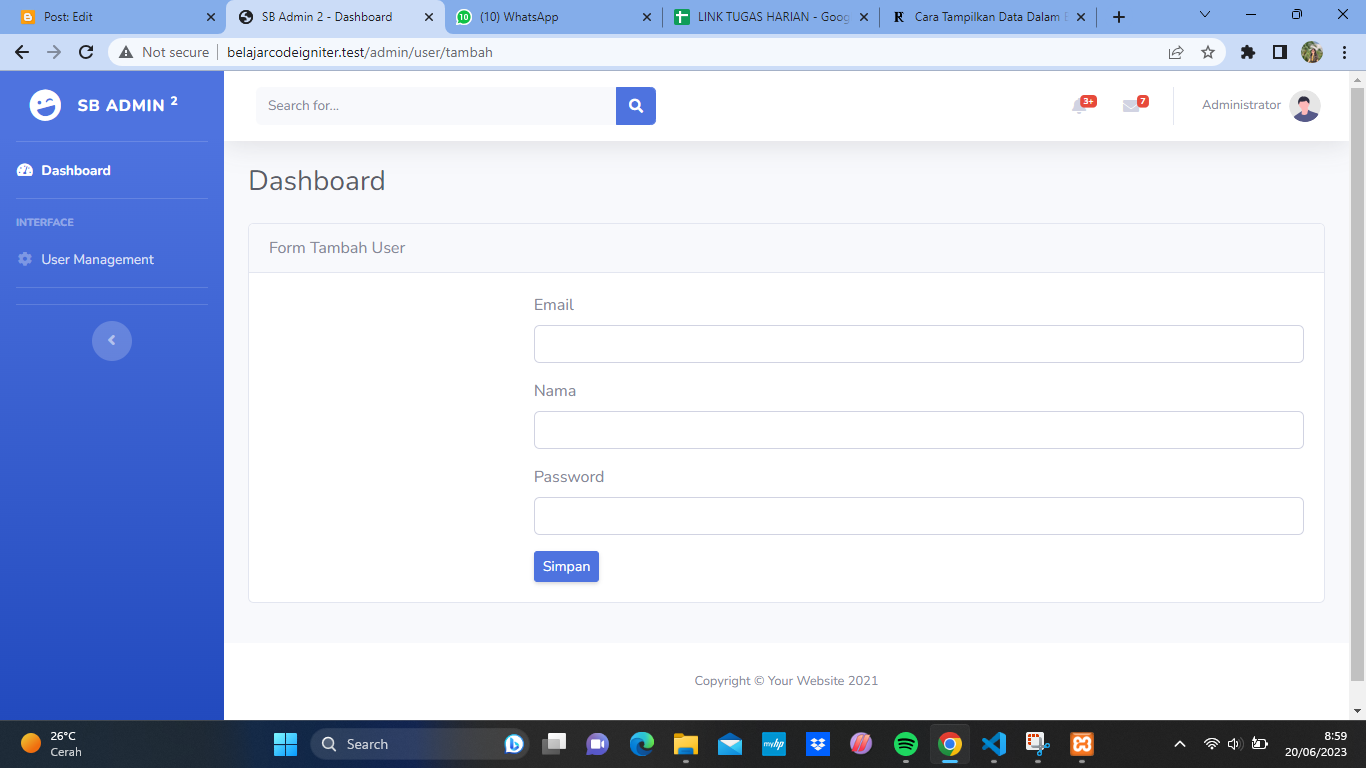
Task: Open Task View from the taskbar
Action: (554, 744)
